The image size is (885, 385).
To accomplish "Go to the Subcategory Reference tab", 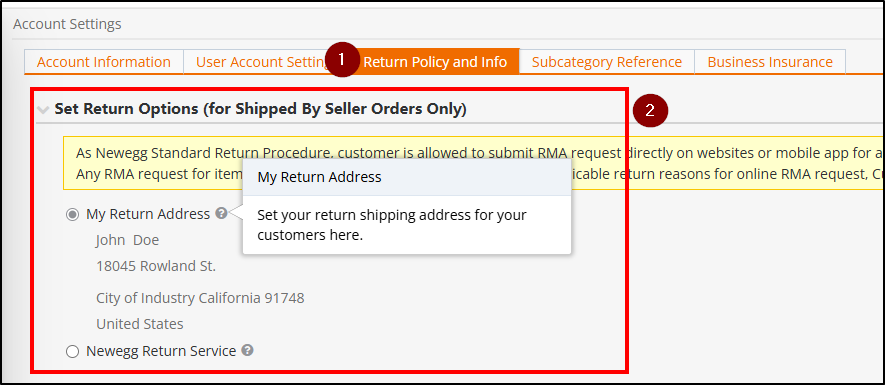I will point(607,62).
